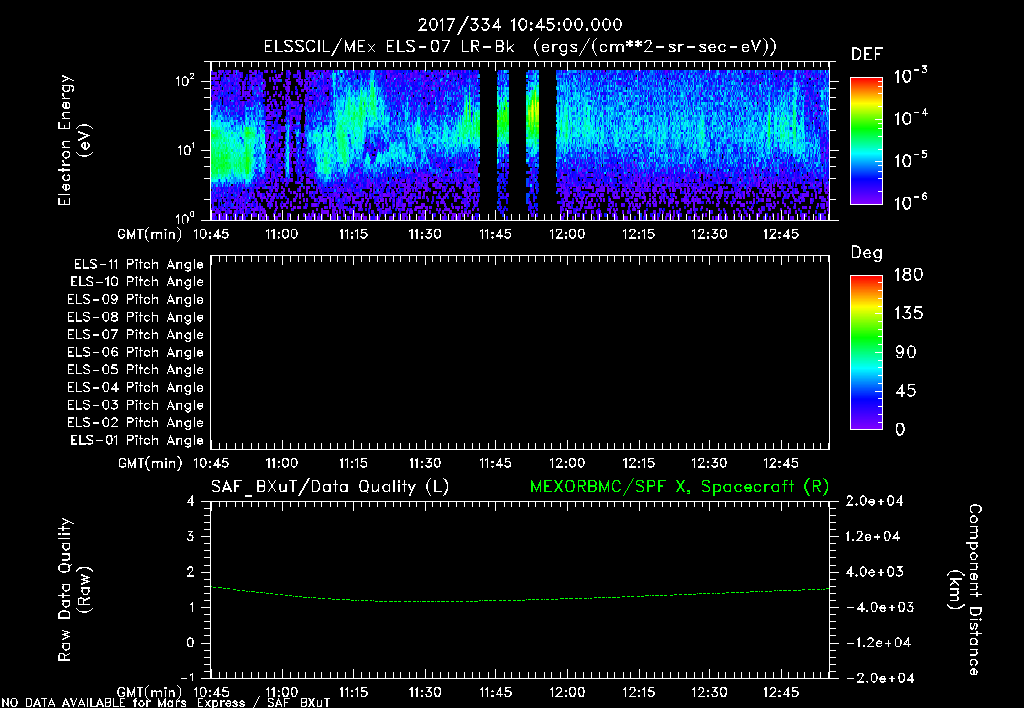This screenshot has height=708, width=1024.
Task: Click the 4 value on data quality axis
Action: pos(191,501)
